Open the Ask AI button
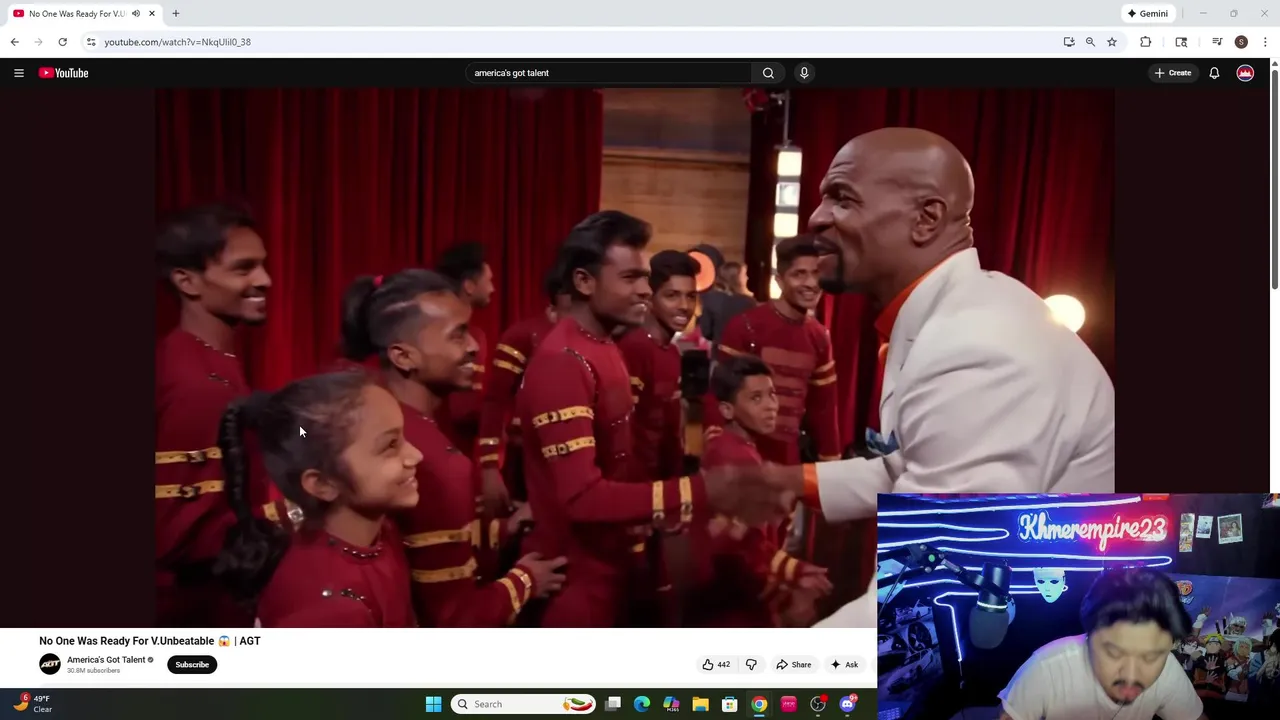 click(845, 664)
